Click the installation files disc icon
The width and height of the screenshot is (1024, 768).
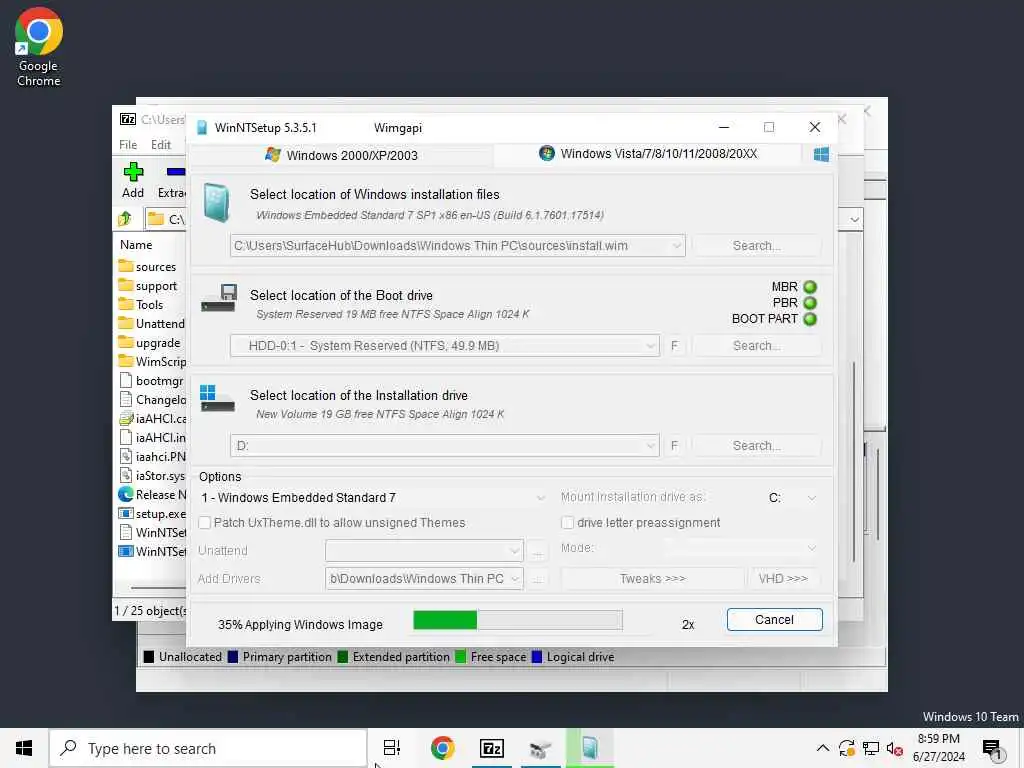point(216,202)
